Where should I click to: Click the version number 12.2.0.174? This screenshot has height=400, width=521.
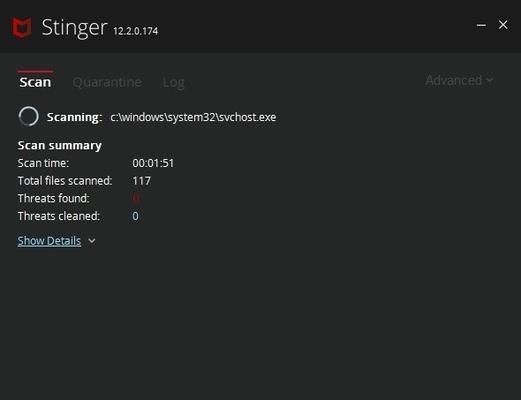point(135,31)
